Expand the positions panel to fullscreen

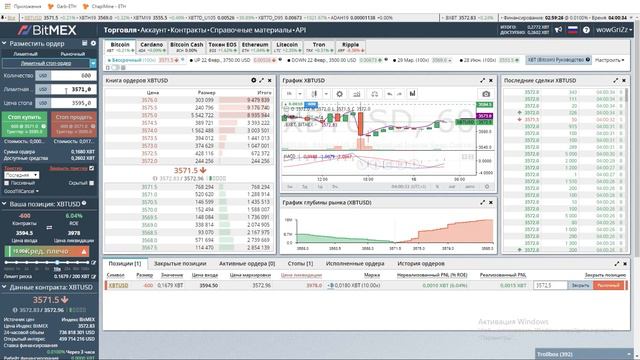tap(617, 264)
